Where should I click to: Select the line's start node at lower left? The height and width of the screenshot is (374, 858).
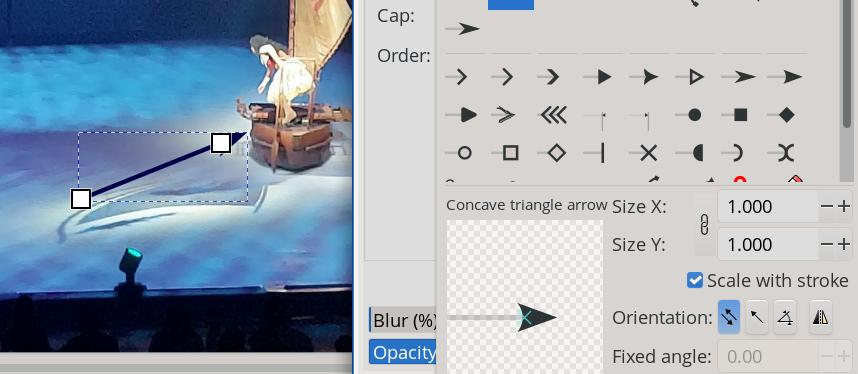81,199
